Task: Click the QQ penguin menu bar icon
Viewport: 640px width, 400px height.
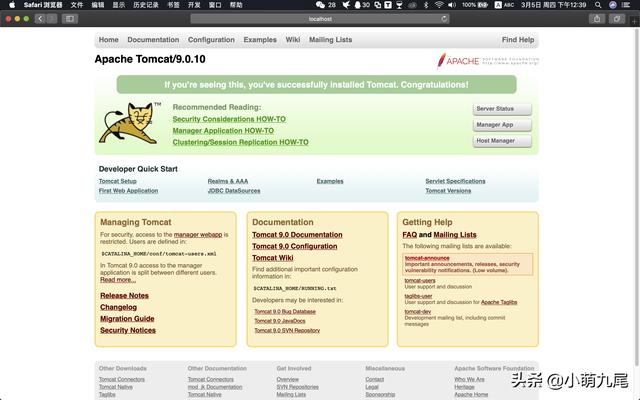Action: [358, 5]
